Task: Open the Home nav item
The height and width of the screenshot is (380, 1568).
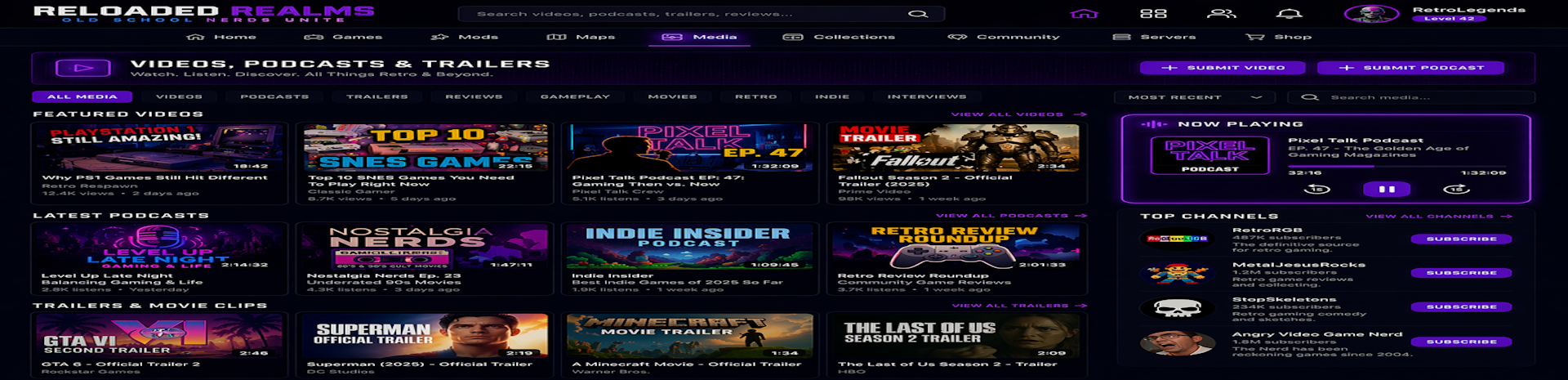Action: pos(221,37)
